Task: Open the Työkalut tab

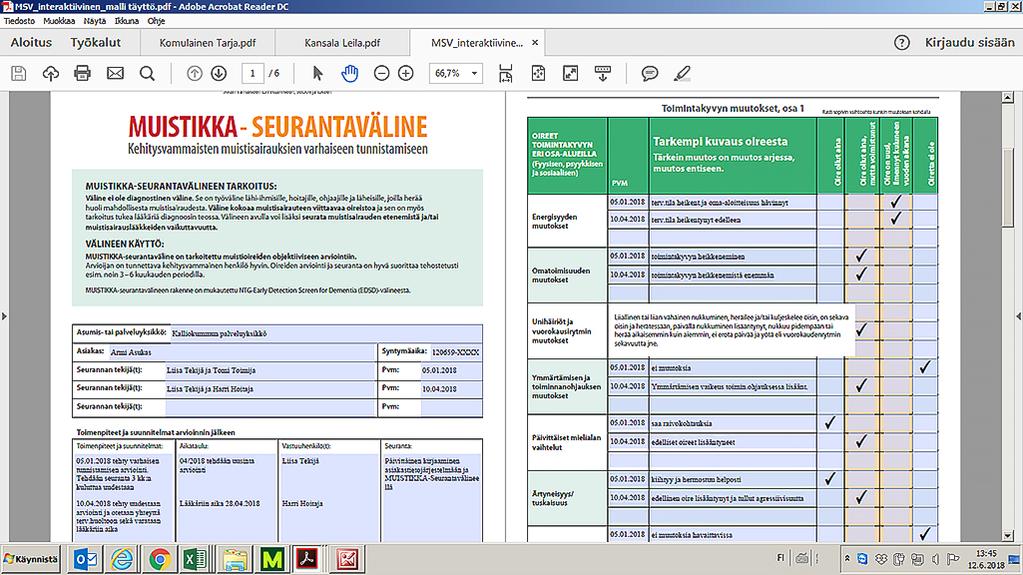Action: coord(95,42)
